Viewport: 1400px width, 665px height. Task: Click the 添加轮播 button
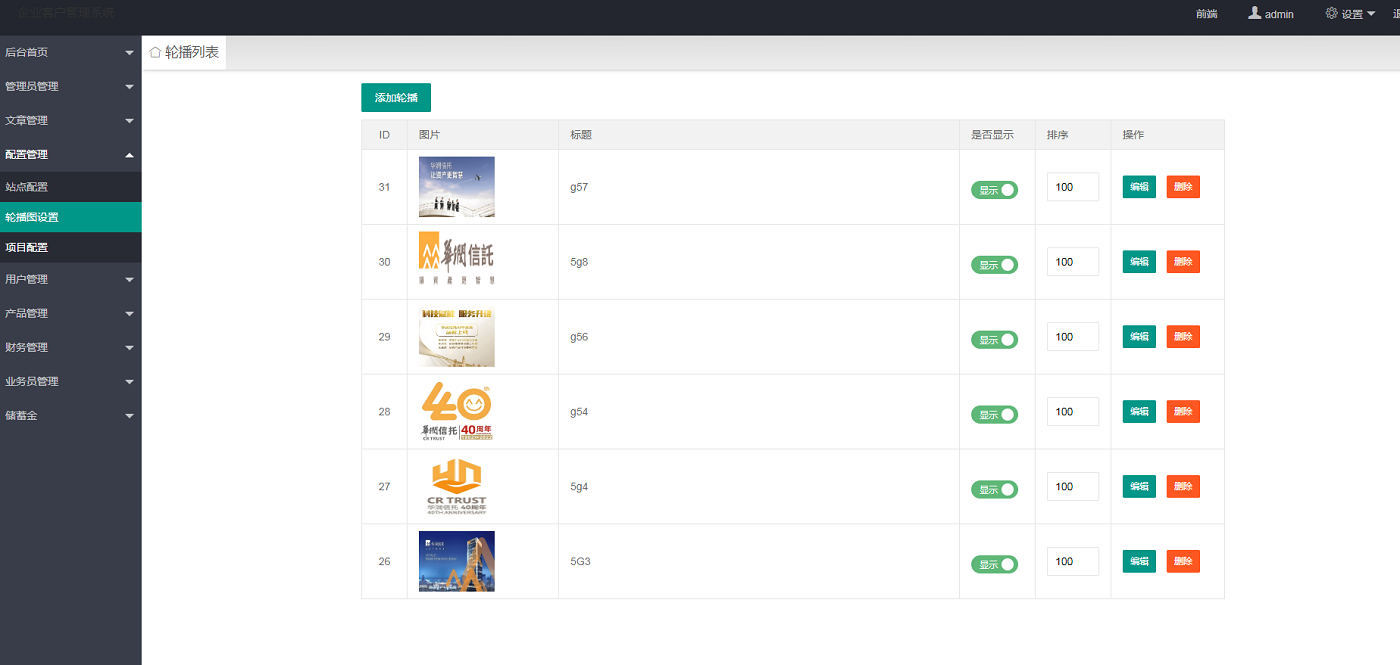pyautogui.click(x=395, y=98)
